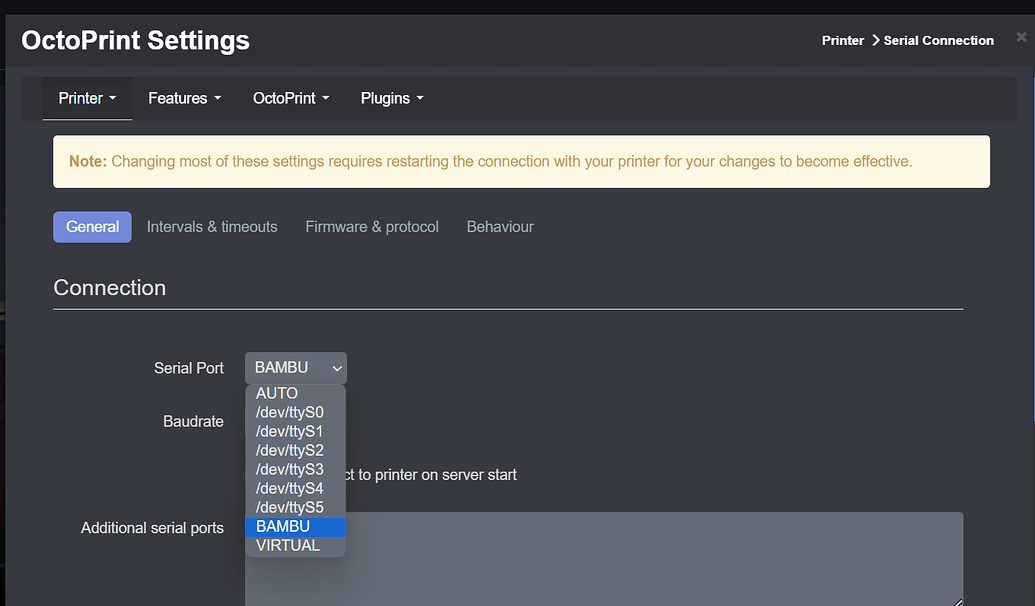Open the Printer settings menu
Screen dimensions: 1035x606
tap(87, 98)
